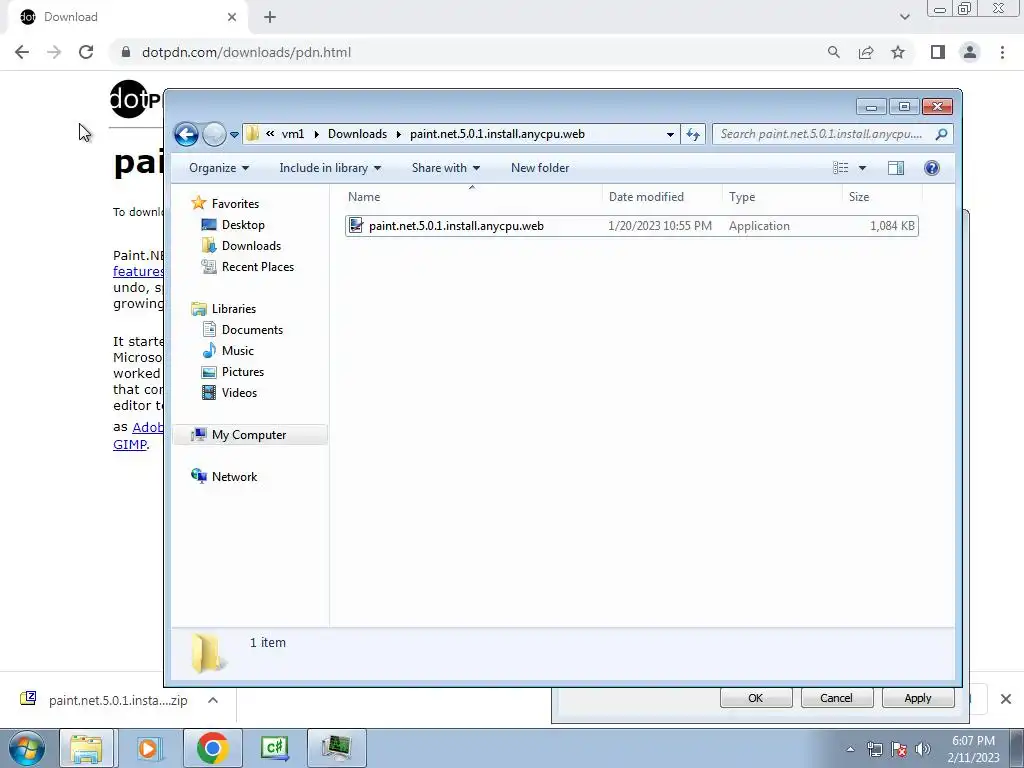Image resolution: width=1024 pixels, height=768 pixels.
Task: Click Cancel in the dialog behind
Action: coord(836,697)
